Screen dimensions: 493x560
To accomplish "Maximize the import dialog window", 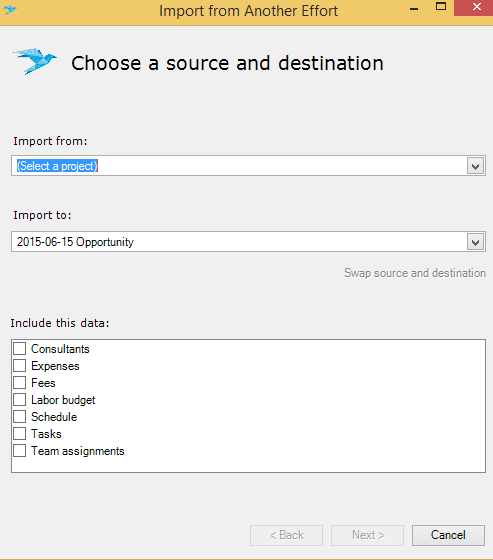I will point(441,7).
